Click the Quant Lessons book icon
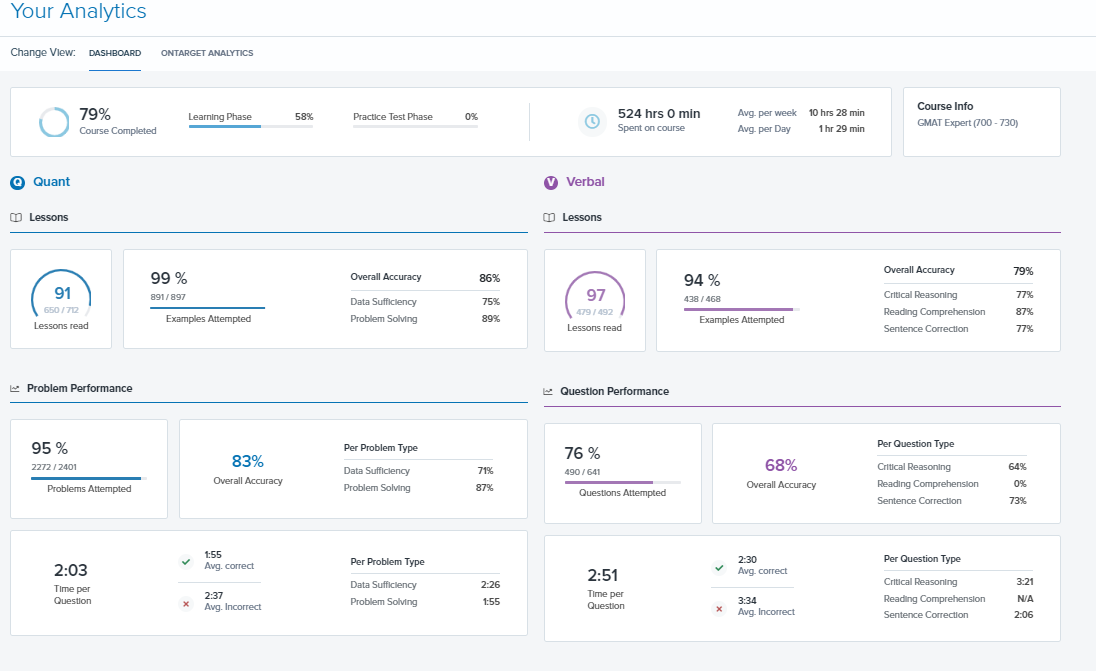The image size is (1096, 671). click(16, 217)
